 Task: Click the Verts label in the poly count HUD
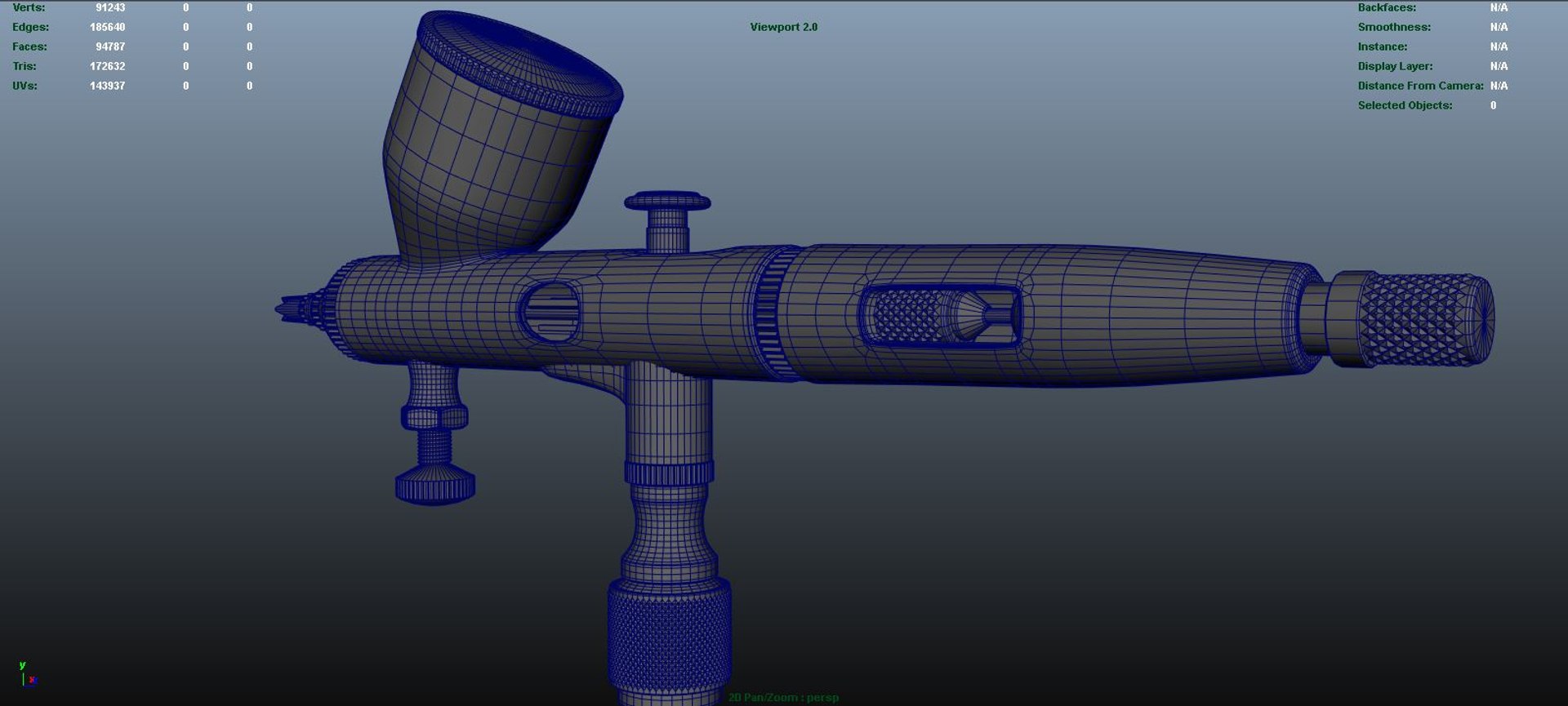pos(29,7)
